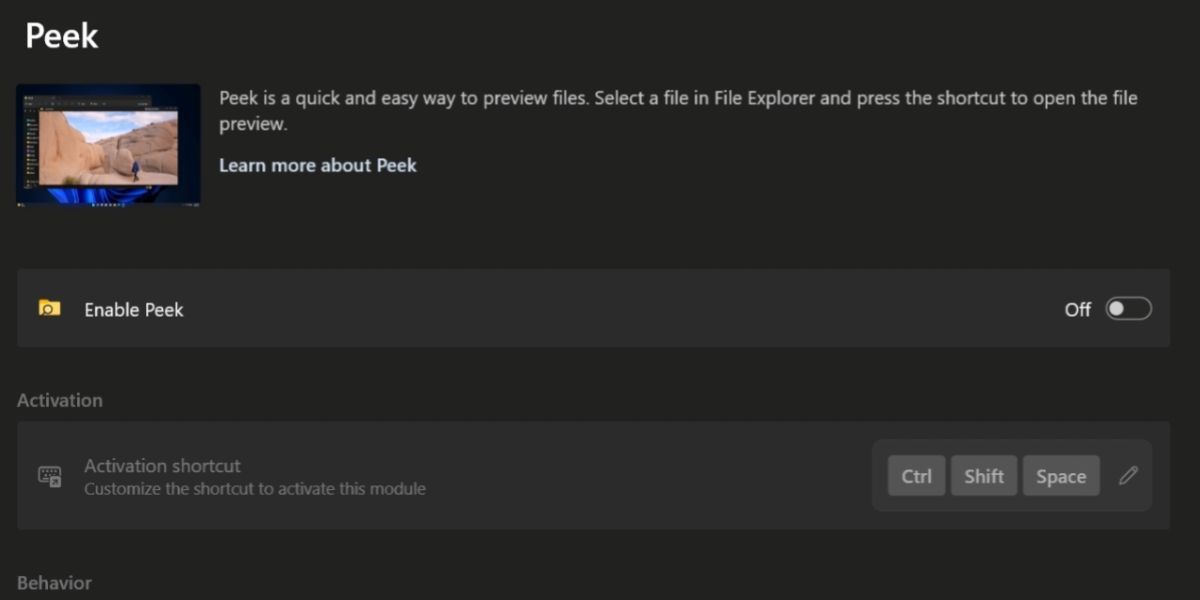The height and width of the screenshot is (600, 1200).
Task: Click the pencil edit shortcut icon
Action: (1128, 476)
